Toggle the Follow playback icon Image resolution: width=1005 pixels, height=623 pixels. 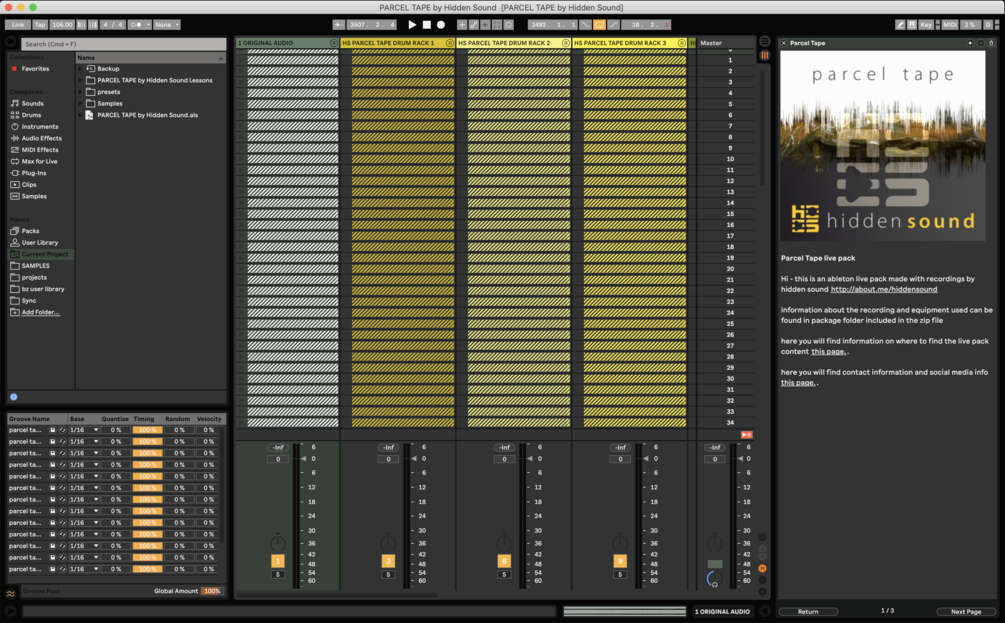[338, 24]
